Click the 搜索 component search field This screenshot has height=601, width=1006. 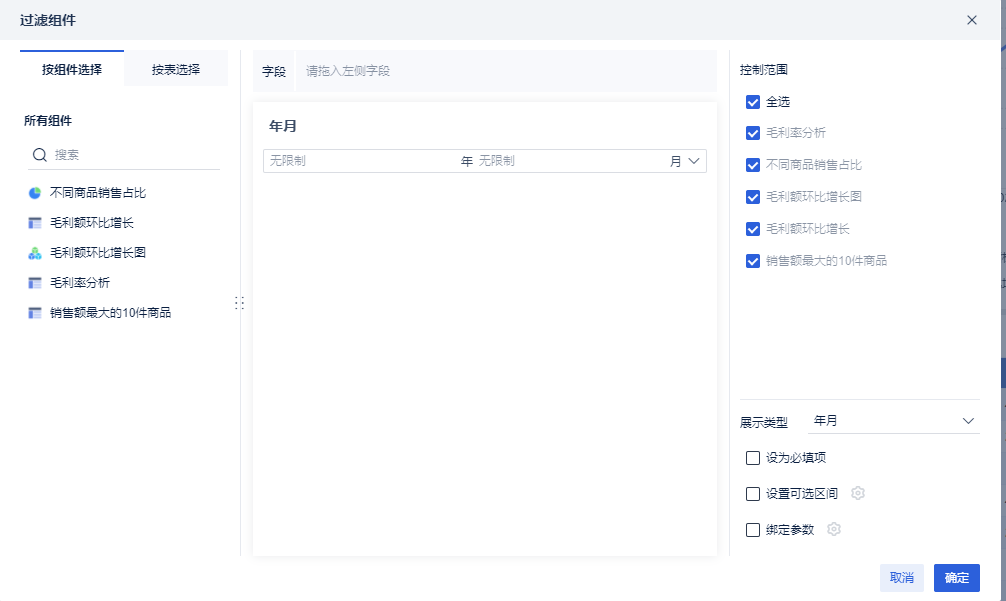[135, 155]
